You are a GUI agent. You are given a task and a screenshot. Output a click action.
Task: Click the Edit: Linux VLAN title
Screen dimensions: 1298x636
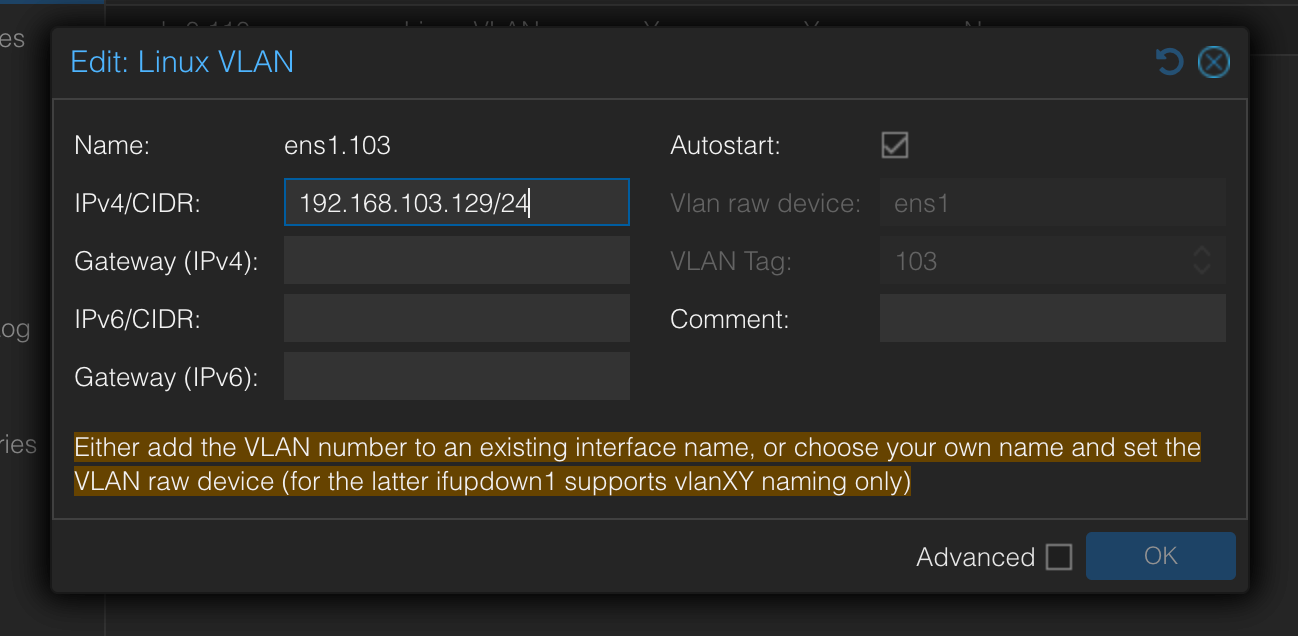(182, 62)
